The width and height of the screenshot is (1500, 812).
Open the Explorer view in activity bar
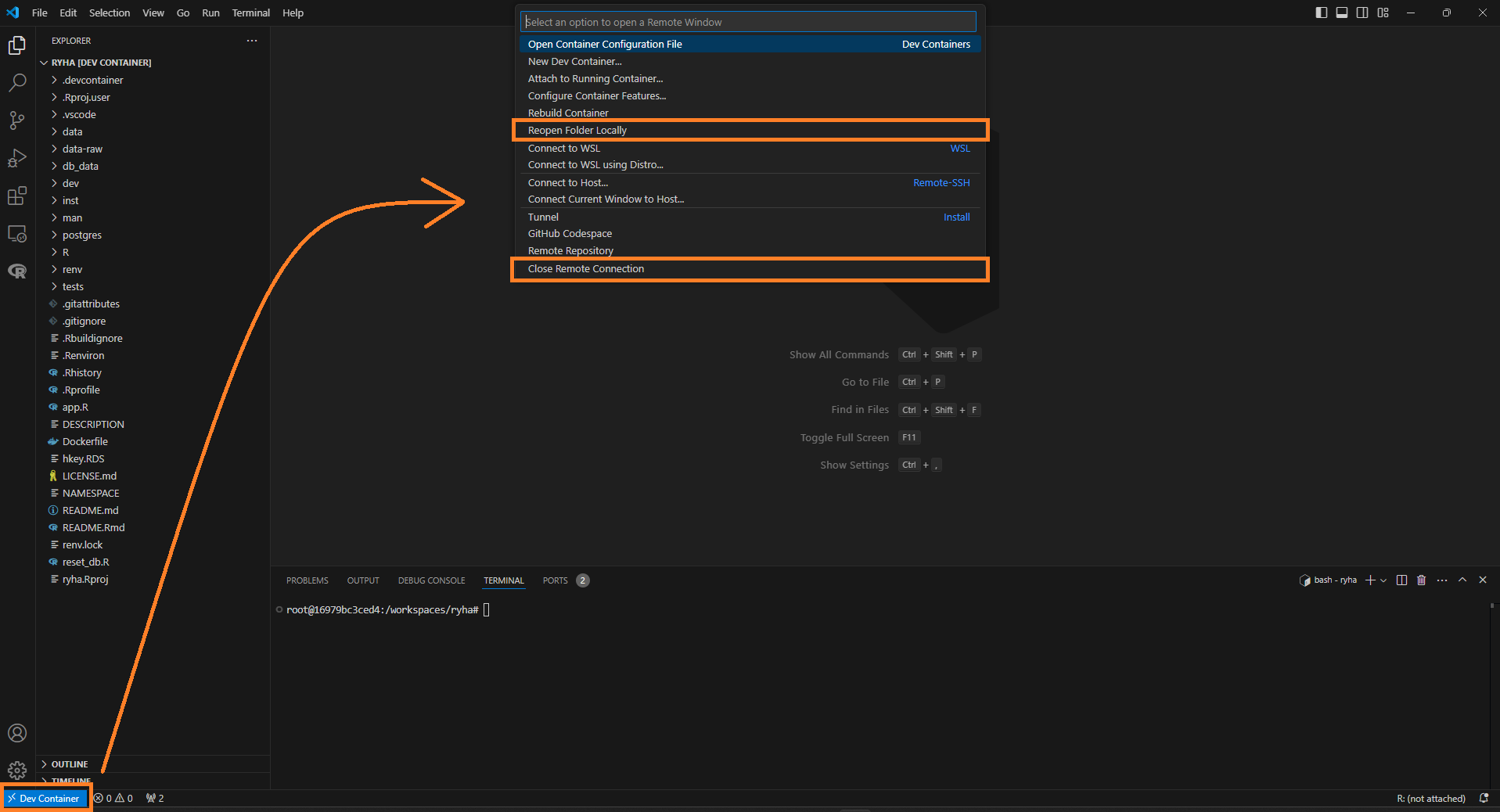click(x=17, y=45)
